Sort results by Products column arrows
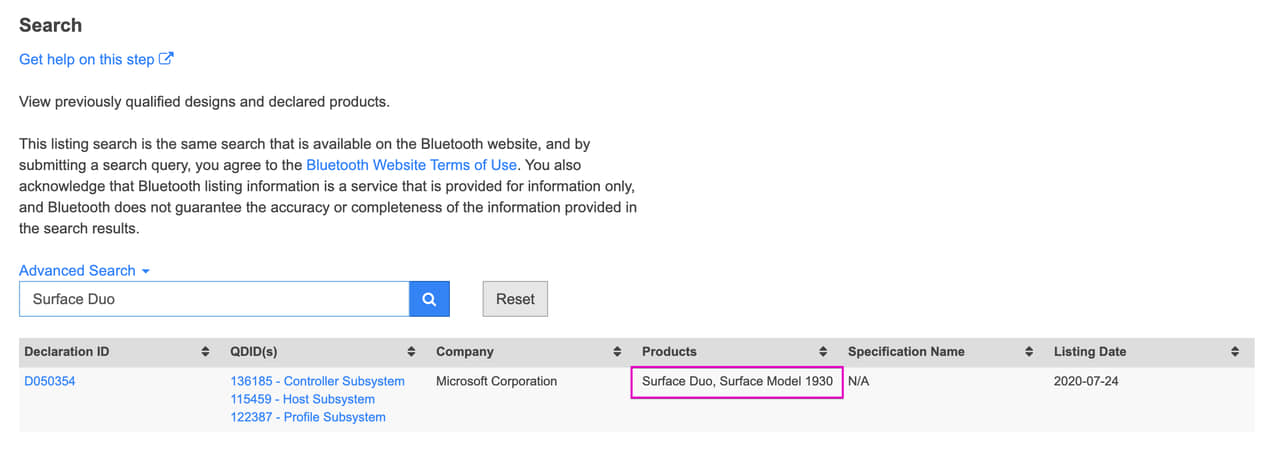Image resolution: width=1280 pixels, height=452 pixels. (823, 352)
